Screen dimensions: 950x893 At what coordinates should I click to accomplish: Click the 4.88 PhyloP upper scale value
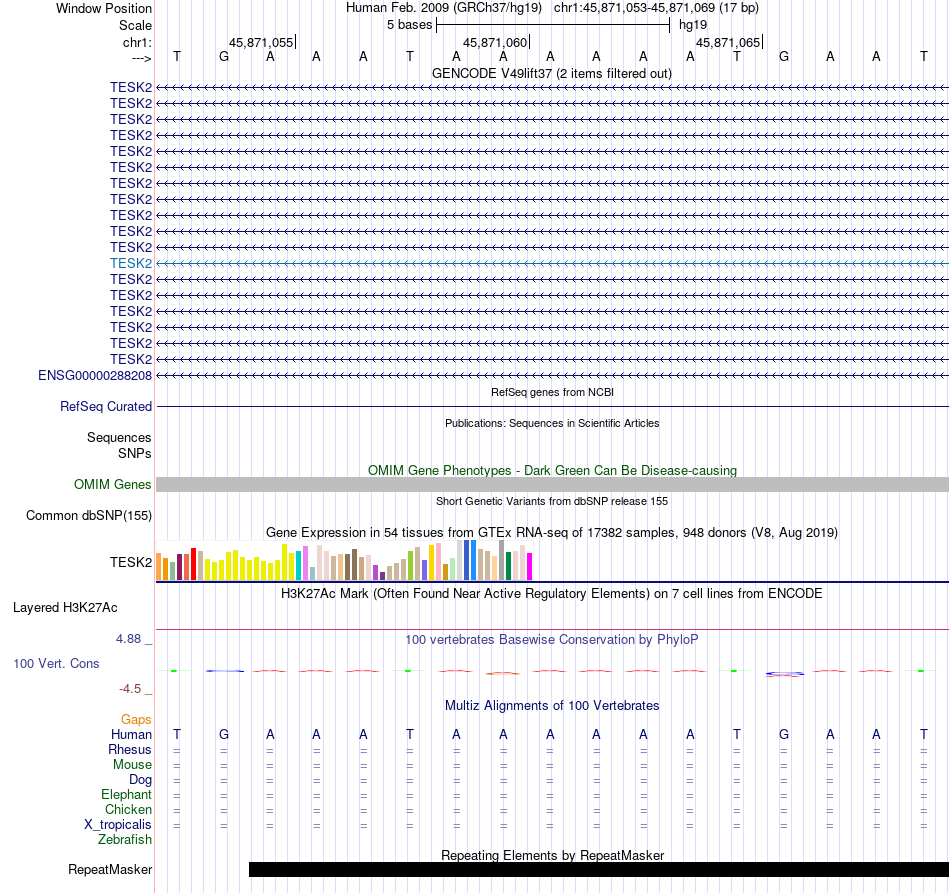coord(128,639)
